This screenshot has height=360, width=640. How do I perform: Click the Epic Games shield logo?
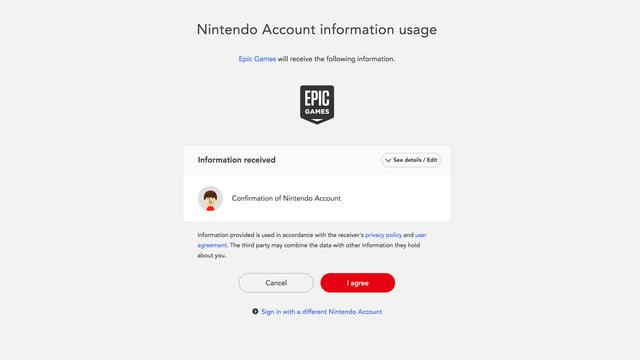[x=317, y=104]
